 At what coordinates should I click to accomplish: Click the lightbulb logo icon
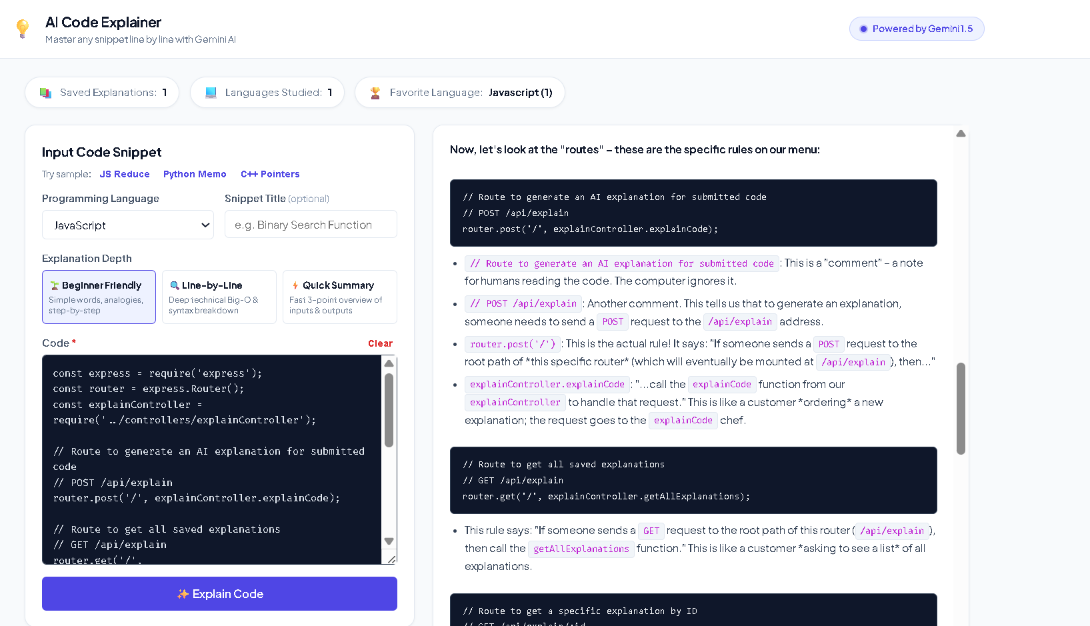[x=23, y=28]
